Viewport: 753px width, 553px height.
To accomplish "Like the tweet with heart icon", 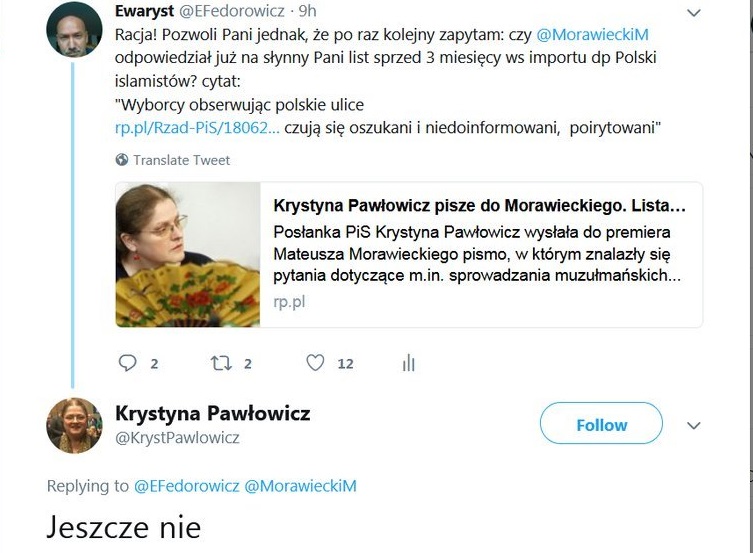I will pos(315,363).
